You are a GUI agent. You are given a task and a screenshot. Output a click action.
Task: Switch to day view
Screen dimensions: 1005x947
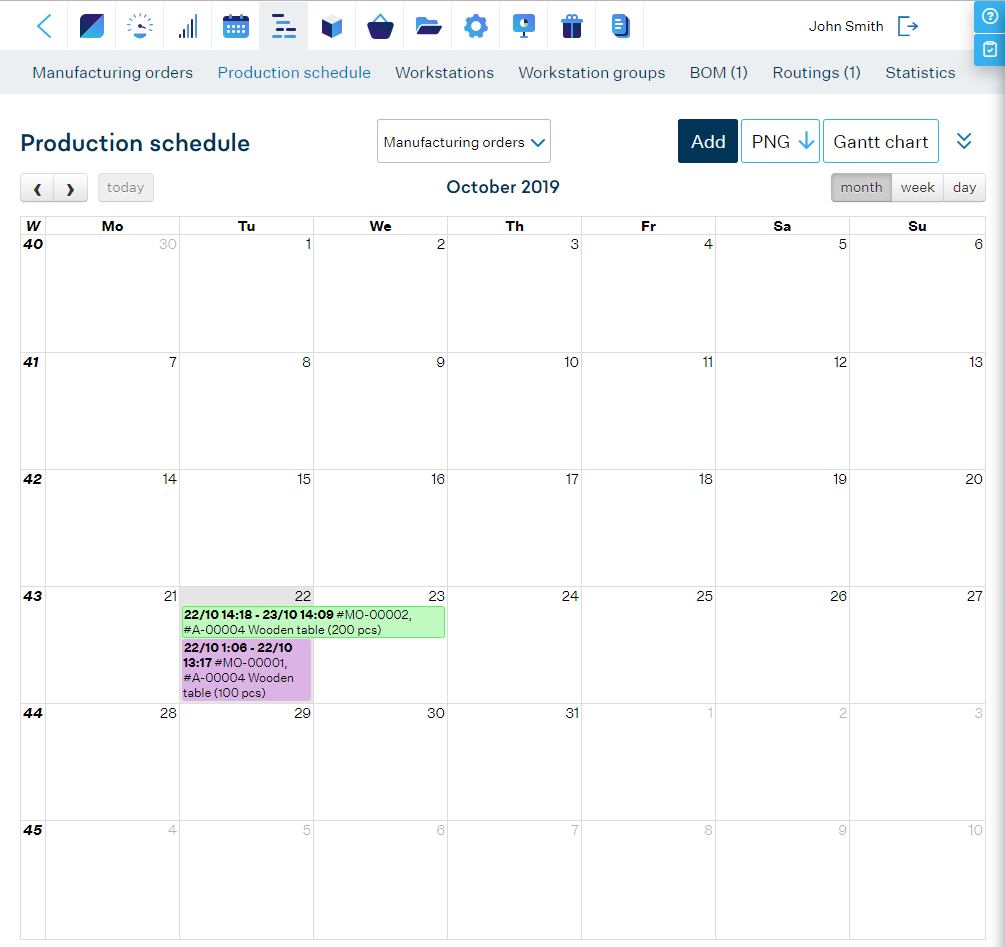pos(964,188)
